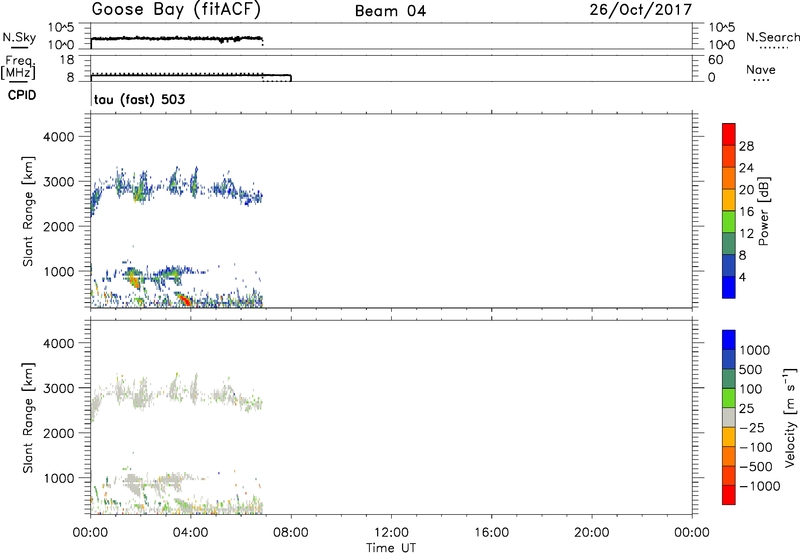Viewport: 800px width, 554px height.
Task: Click the "-25" label on Velocity color bar
Action: (751, 428)
